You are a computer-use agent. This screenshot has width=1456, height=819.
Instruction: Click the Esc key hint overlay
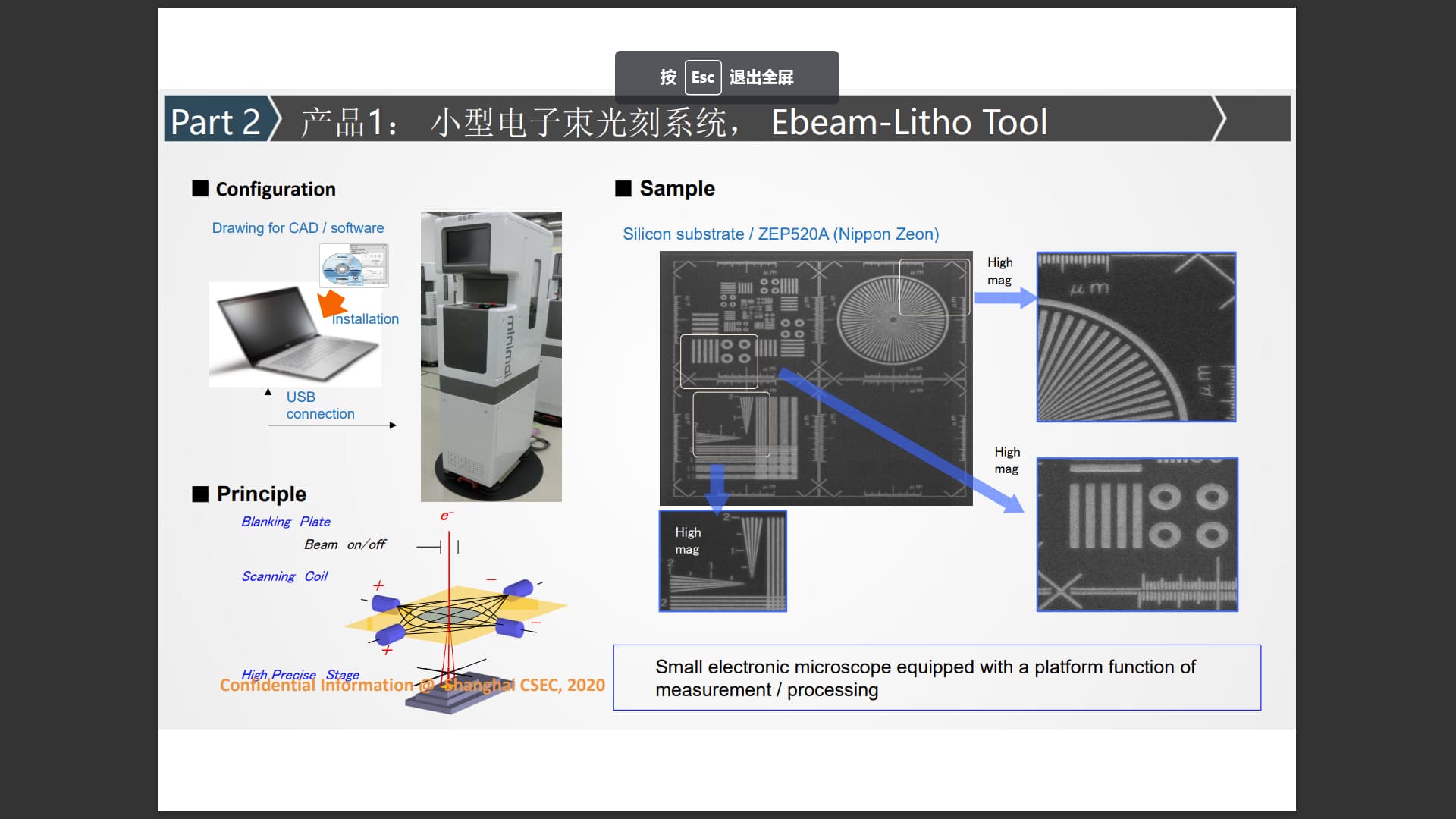pyautogui.click(x=726, y=77)
